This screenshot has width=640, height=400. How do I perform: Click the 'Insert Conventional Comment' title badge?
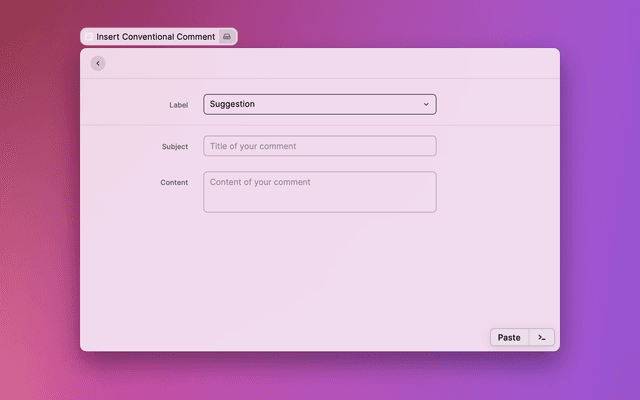[x=155, y=36]
